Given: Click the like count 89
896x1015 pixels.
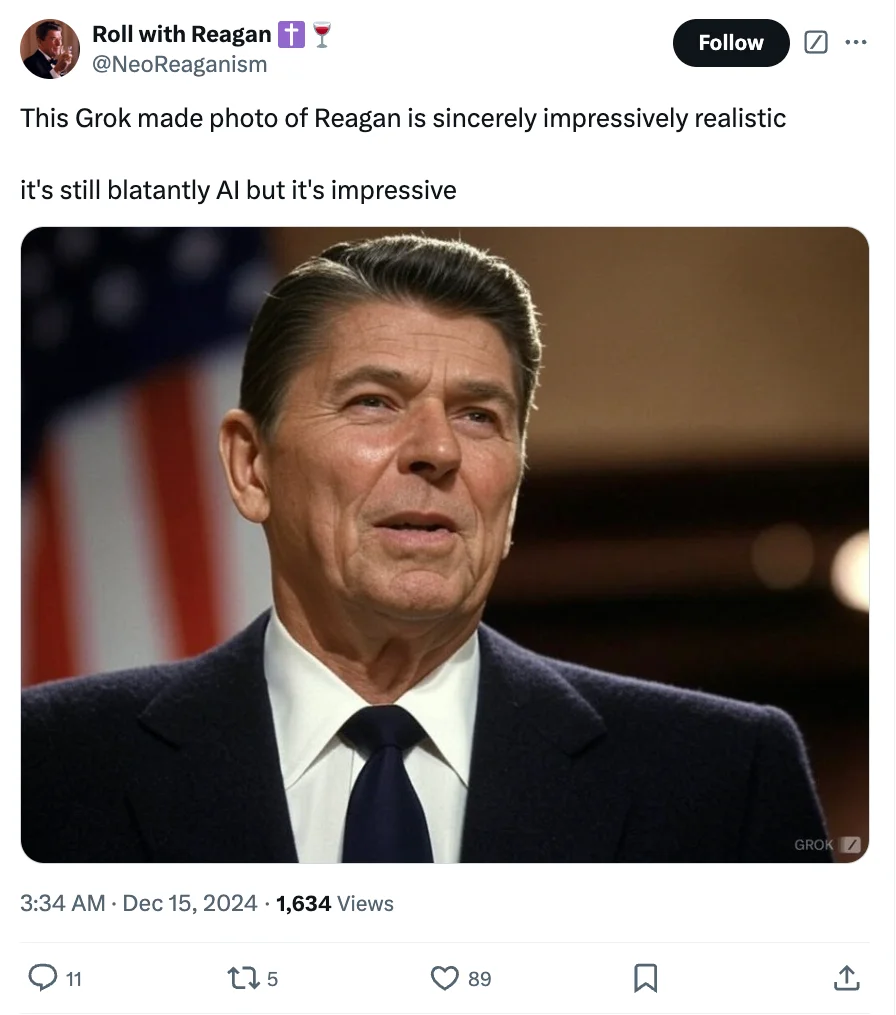Looking at the screenshot, I should pyautogui.click(x=480, y=978).
